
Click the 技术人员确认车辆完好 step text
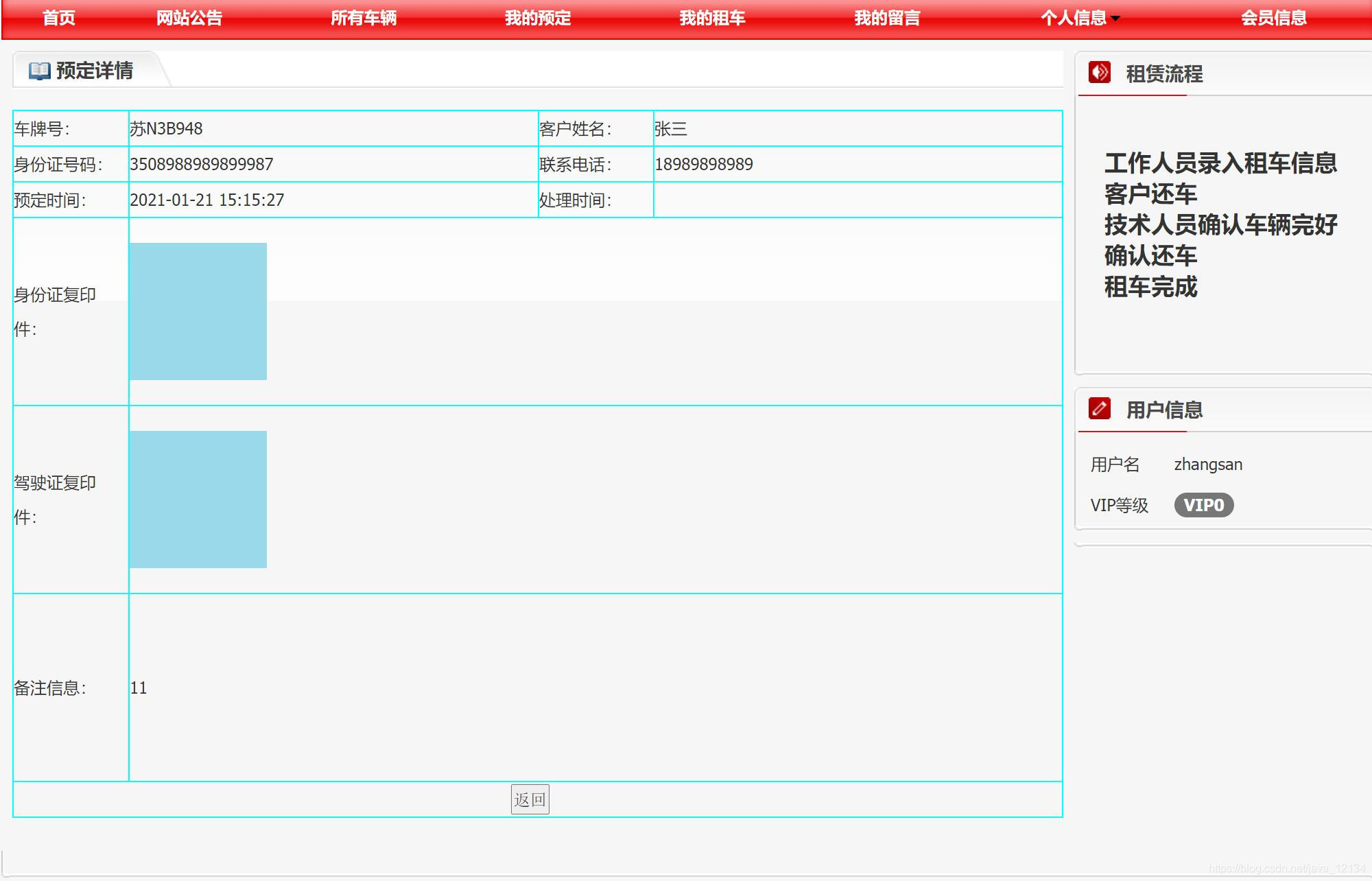coord(1221,225)
